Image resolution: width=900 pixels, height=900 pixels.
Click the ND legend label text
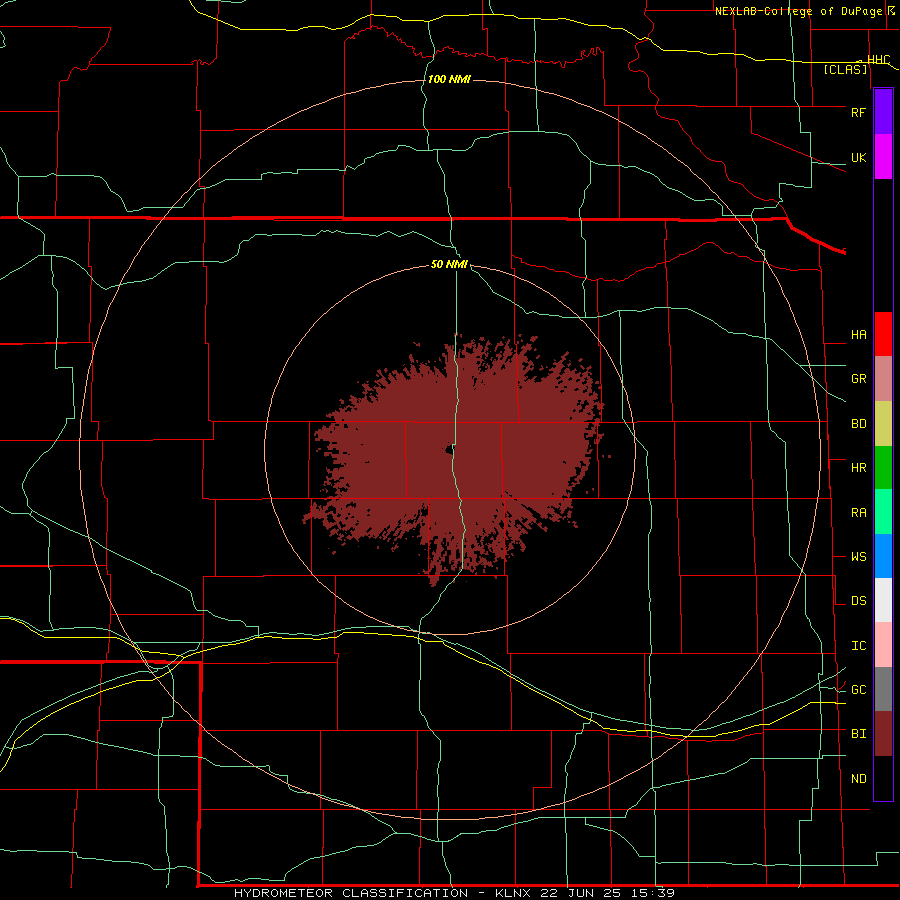[x=858, y=779]
